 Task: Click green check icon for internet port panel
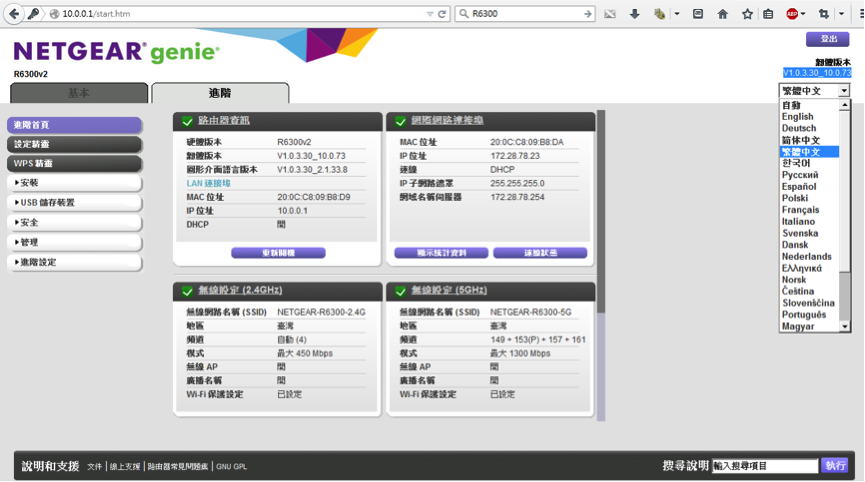point(401,121)
